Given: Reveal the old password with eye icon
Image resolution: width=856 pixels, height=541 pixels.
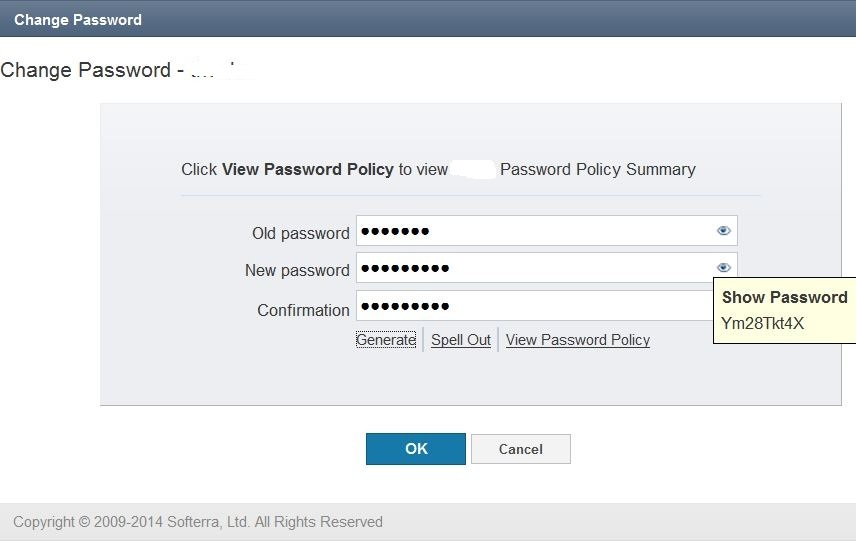Looking at the screenshot, I should 723,231.
